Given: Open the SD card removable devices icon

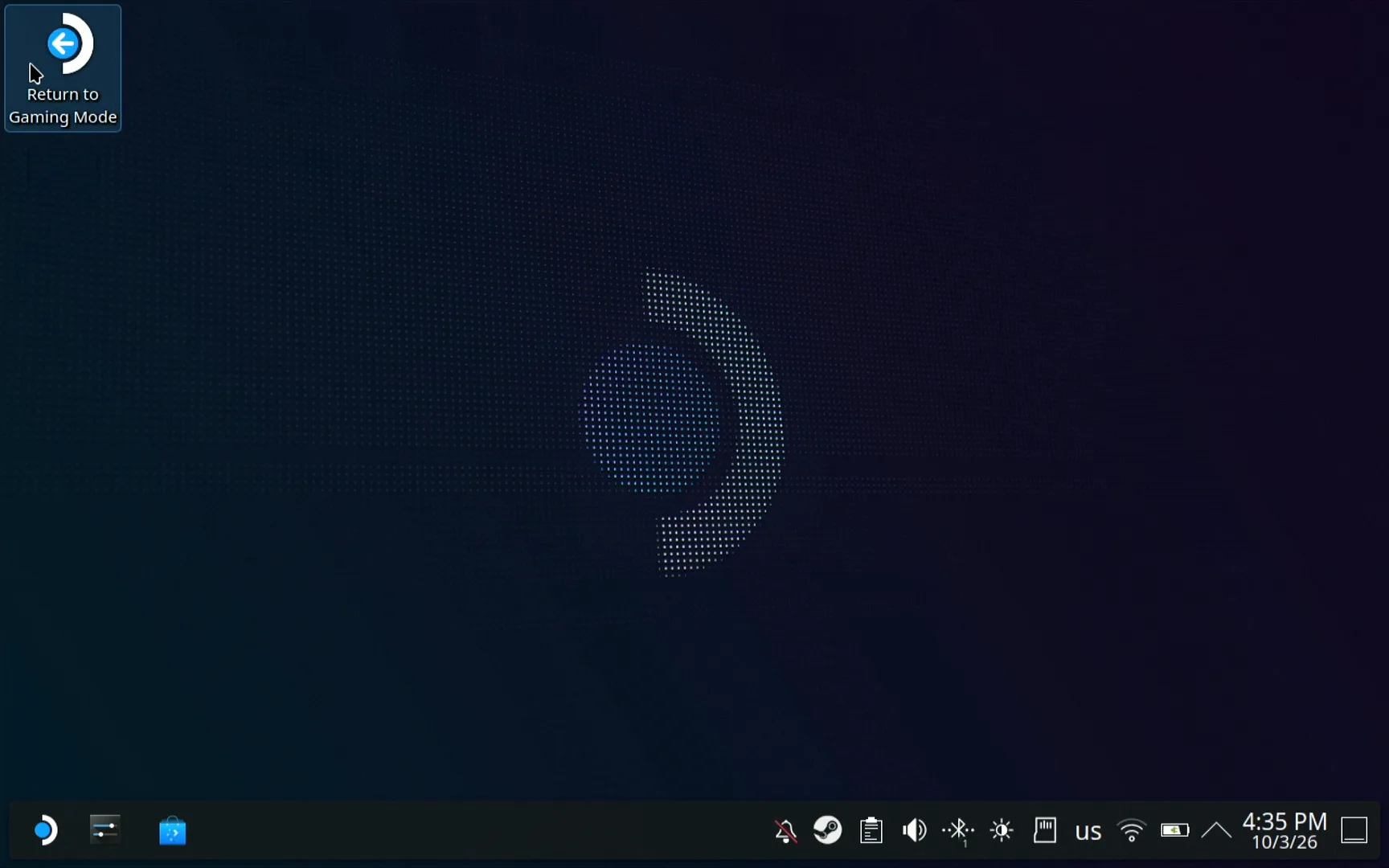Looking at the screenshot, I should (x=1045, y=830).
